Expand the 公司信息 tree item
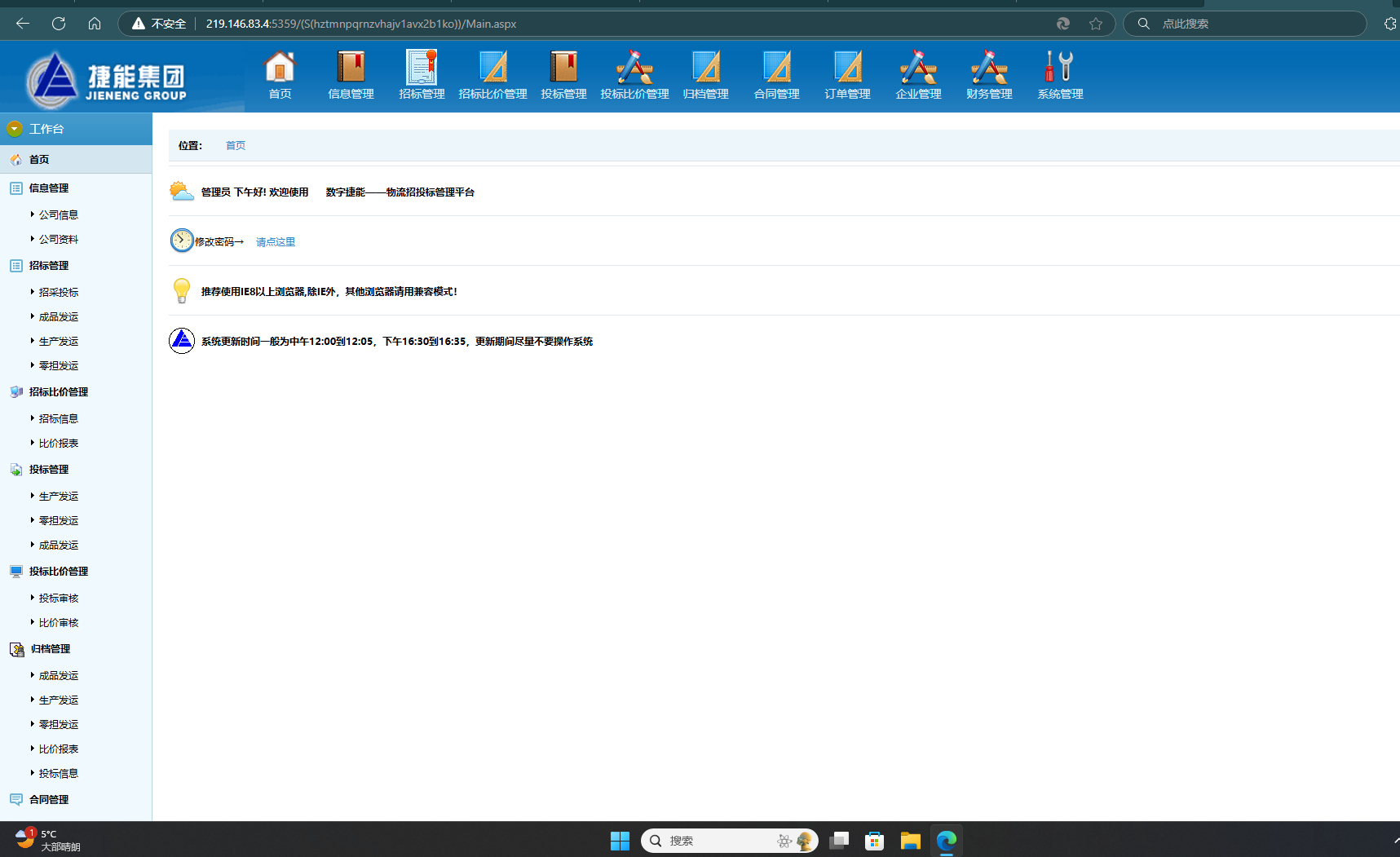 pos(59,214)
